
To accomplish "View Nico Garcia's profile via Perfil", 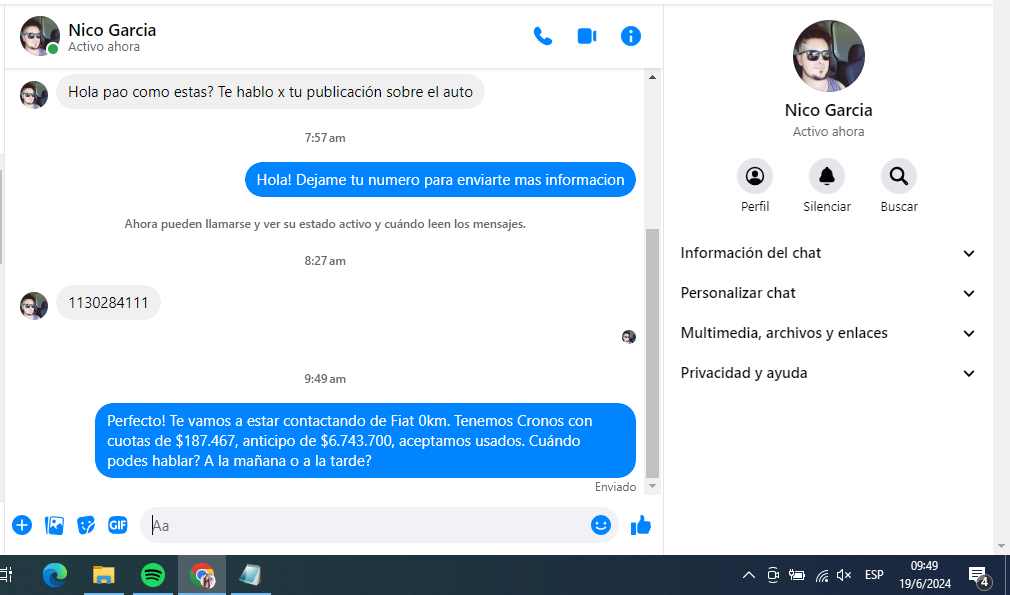I will 755,177.
